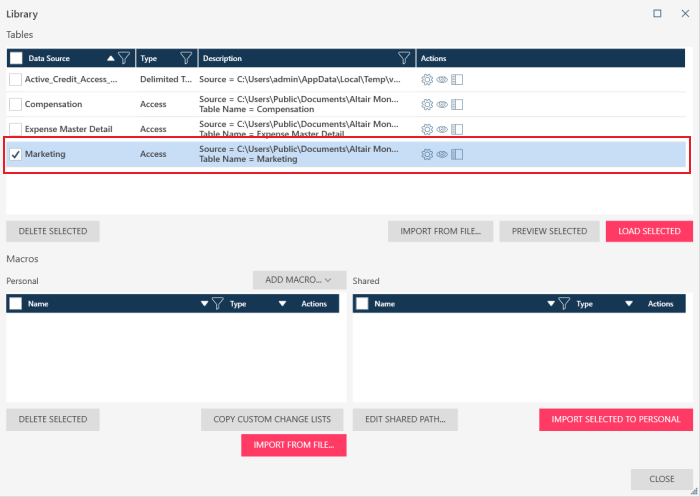Uncheck the Marketing table checkbox
The image size is (700, 497).
click(x=15, y=154)
